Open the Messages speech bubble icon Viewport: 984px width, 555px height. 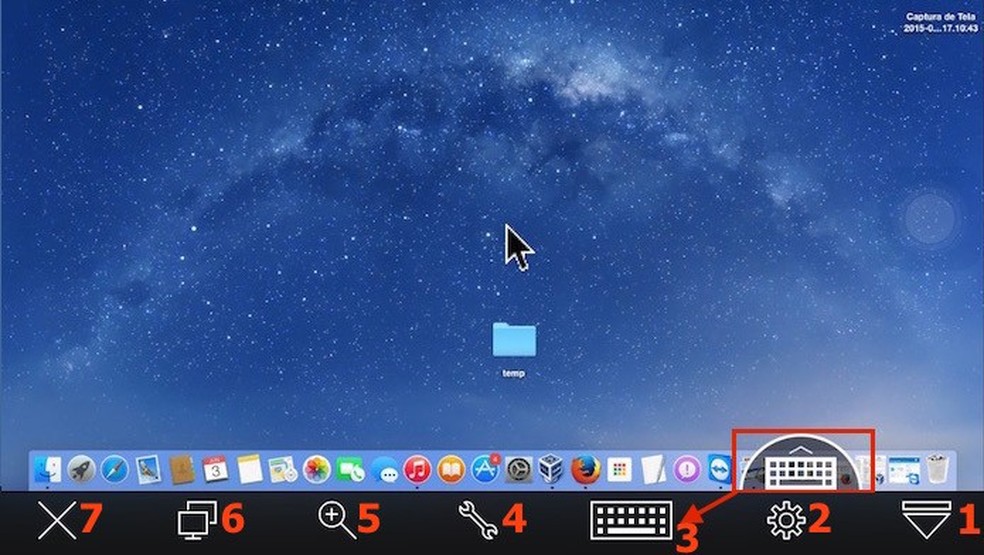click(x=384, y=470)
